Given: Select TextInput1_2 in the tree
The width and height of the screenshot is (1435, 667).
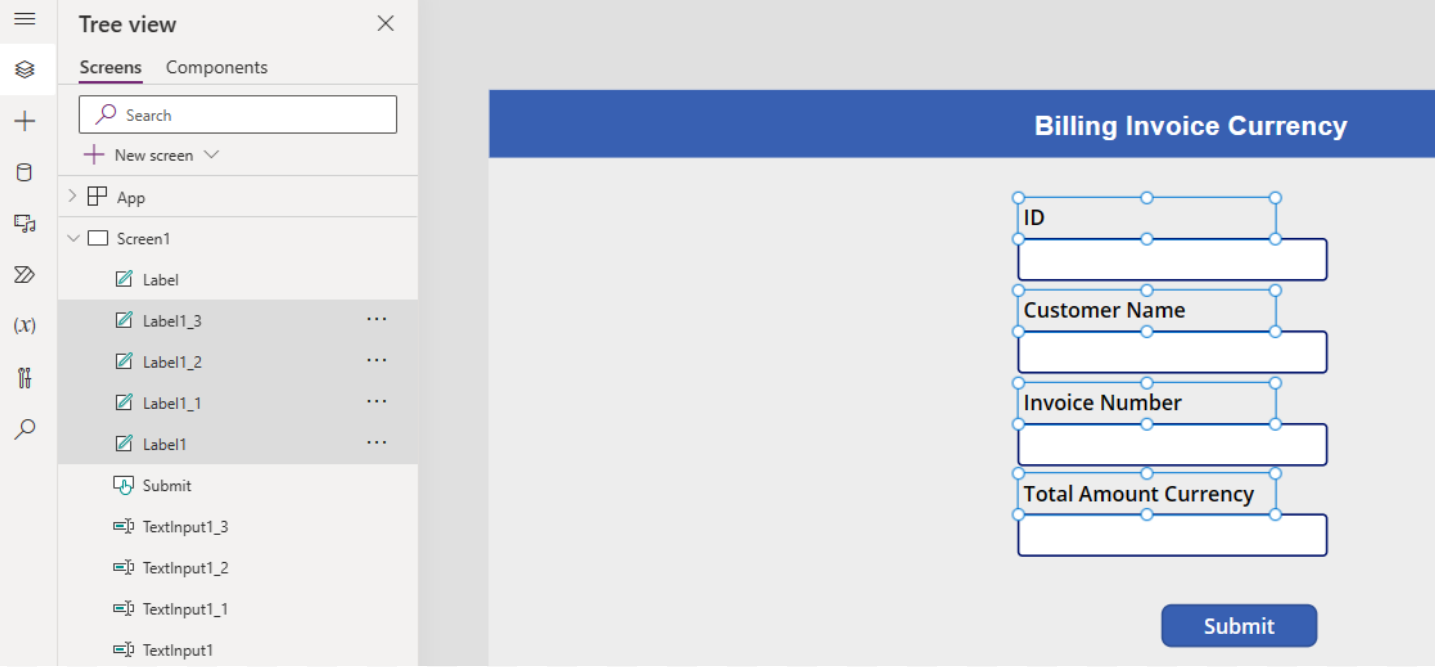Looking at the screenshot, I should click(x=185, y=568).
